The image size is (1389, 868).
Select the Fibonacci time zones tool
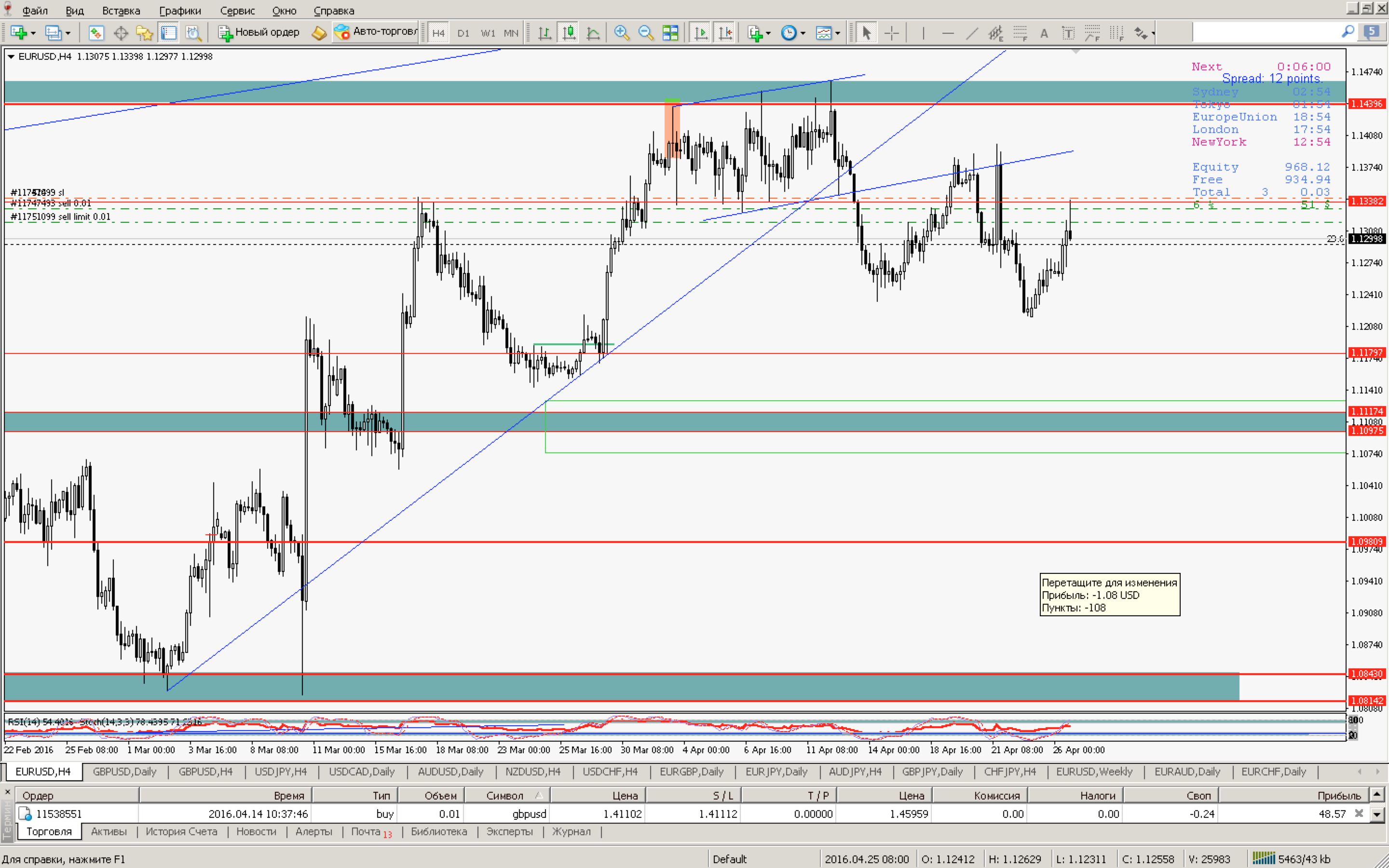(x=1117, y=33)
